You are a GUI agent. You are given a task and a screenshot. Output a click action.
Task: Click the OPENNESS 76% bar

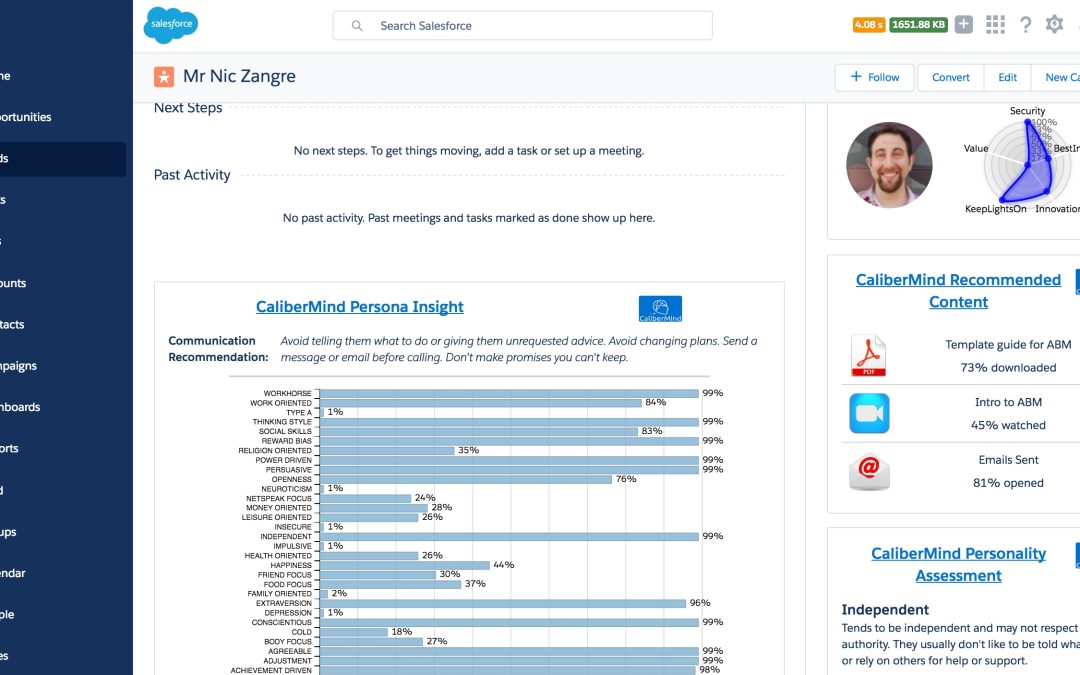466,479
